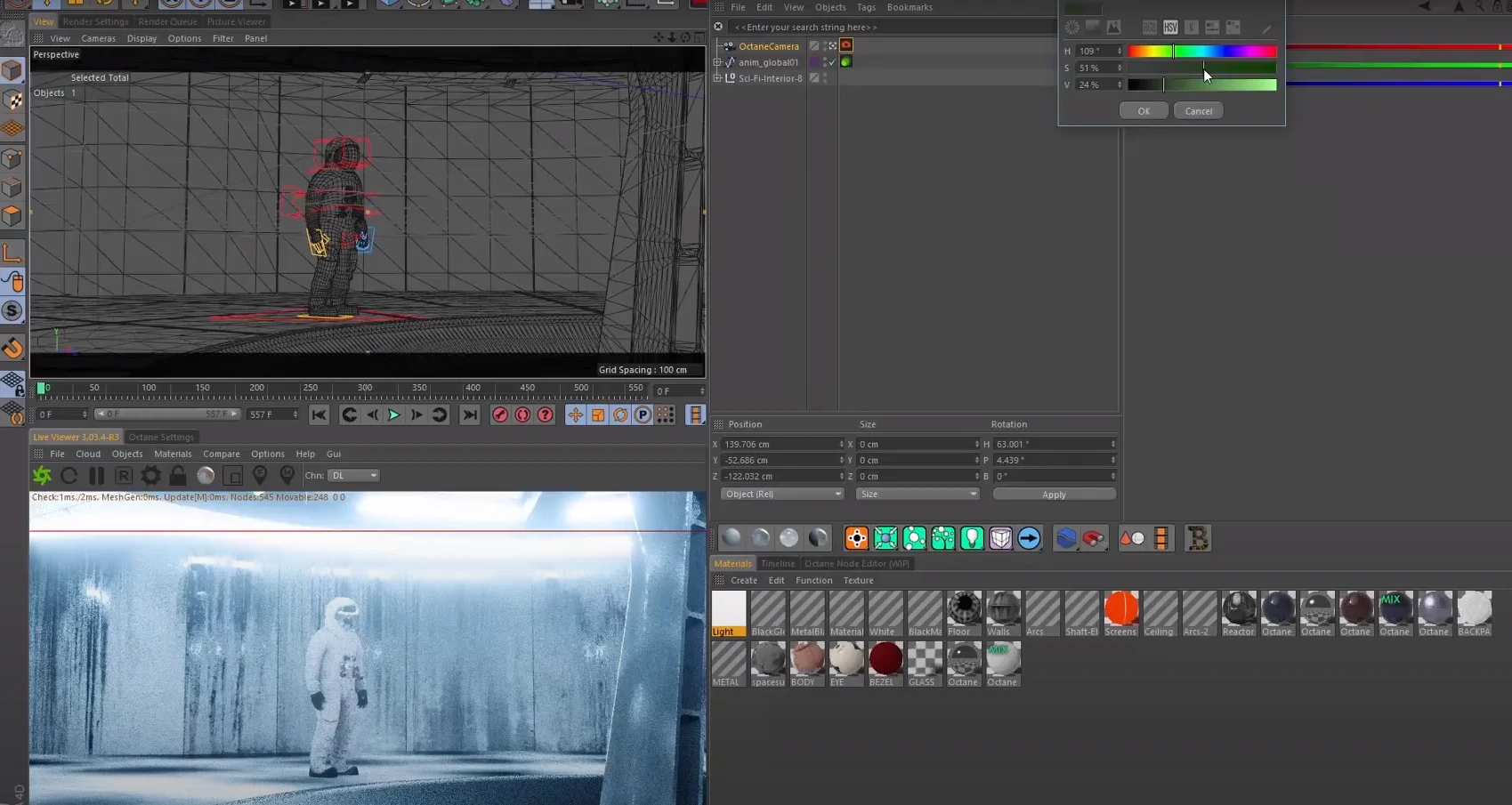Viewport: 1512px width, 805px height.
Task: Jump to the first frame of the timeline
Action: point(319,415)
